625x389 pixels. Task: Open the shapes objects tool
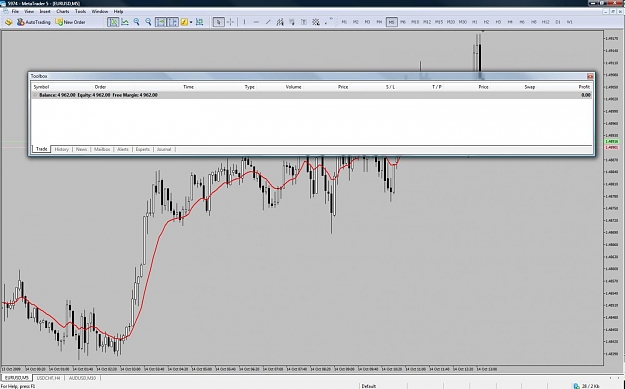point(316,22)
